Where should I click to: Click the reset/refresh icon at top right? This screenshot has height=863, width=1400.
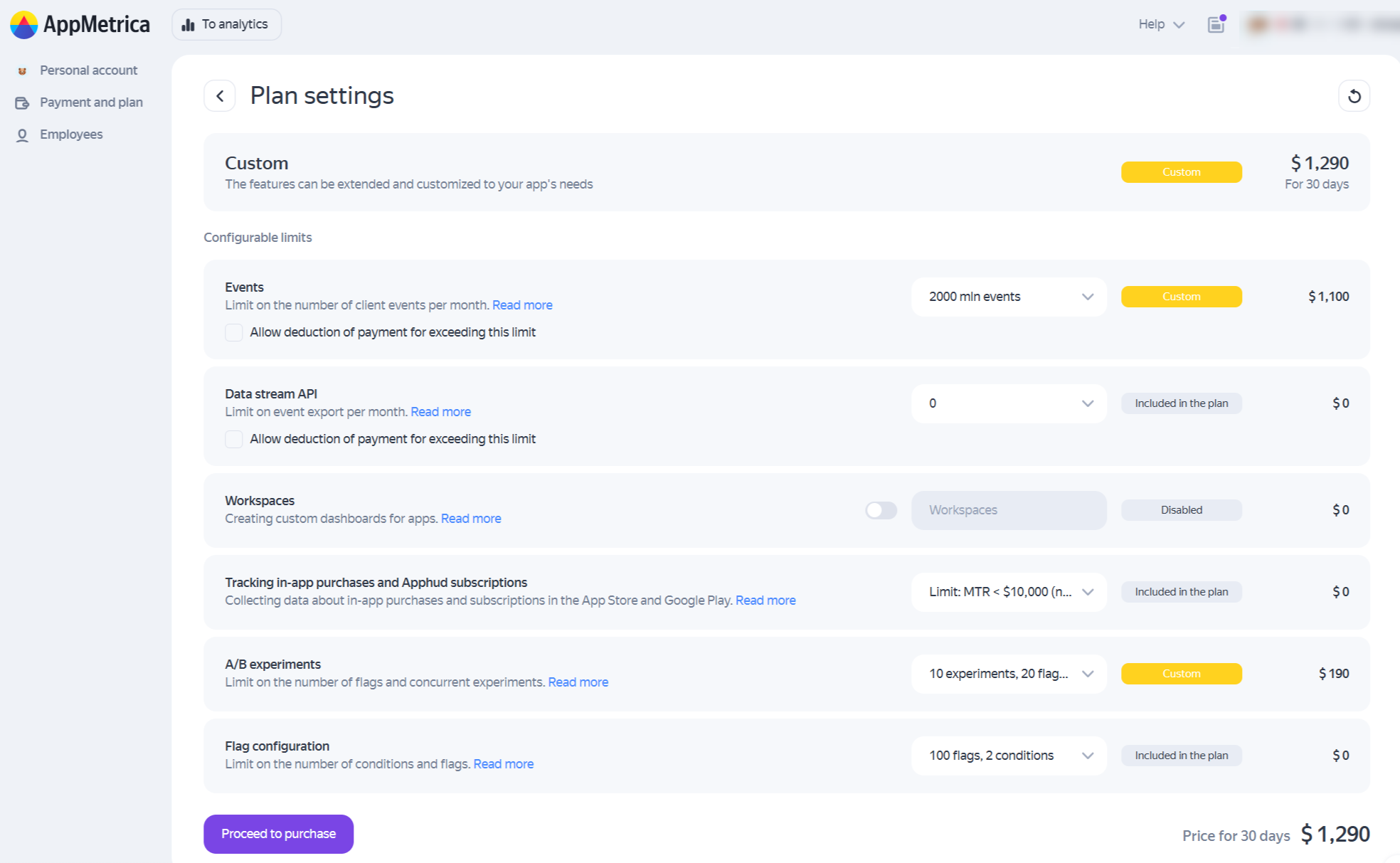coord(1354,96)
